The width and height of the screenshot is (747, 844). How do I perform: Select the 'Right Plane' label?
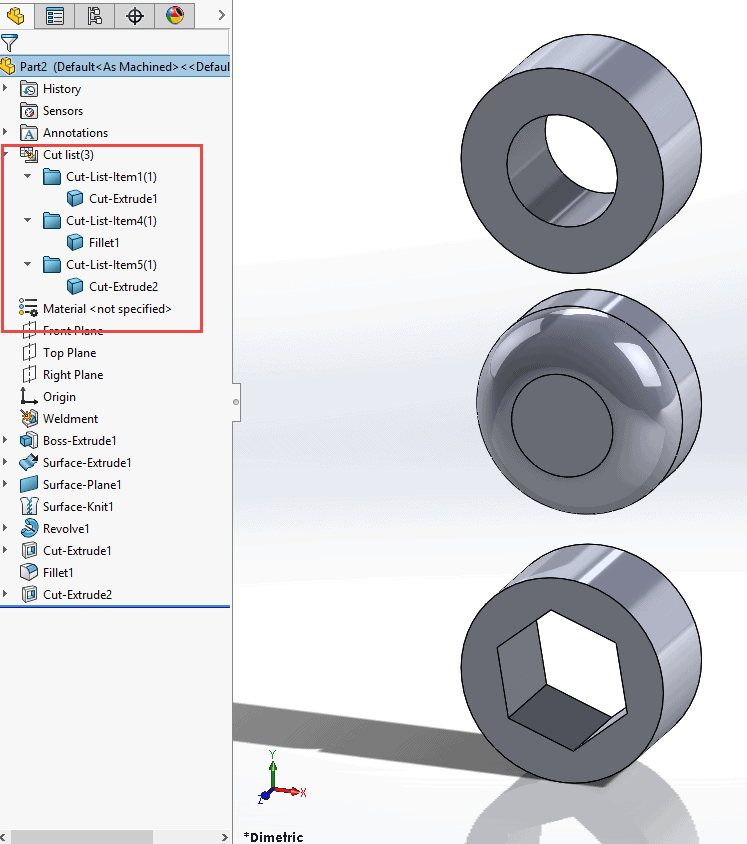tap(73, 375)
